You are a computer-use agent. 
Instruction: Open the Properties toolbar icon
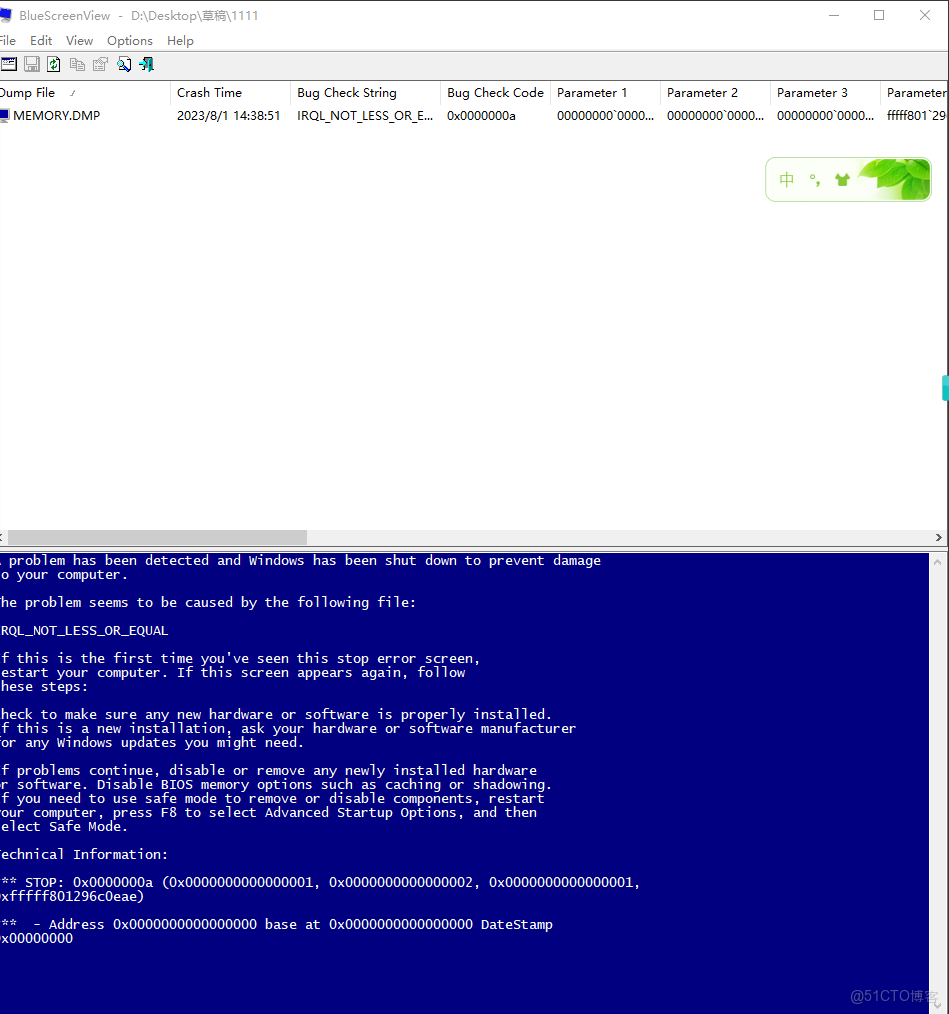pos(100,64)
